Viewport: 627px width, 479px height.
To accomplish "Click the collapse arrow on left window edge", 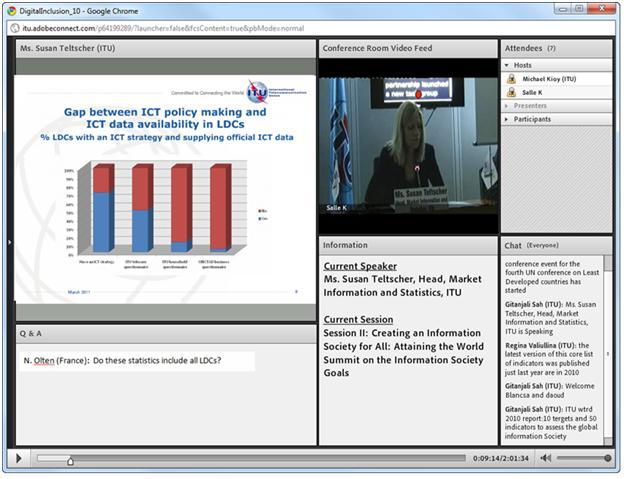I will (10, 242).
